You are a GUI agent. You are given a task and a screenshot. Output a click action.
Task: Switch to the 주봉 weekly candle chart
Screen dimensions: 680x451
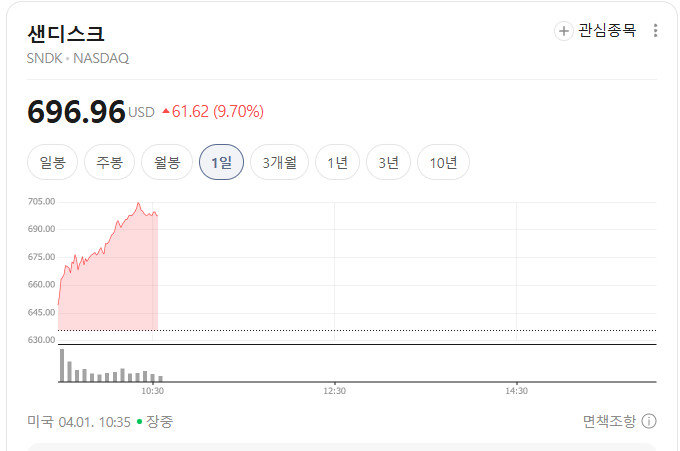pos(109,162)
